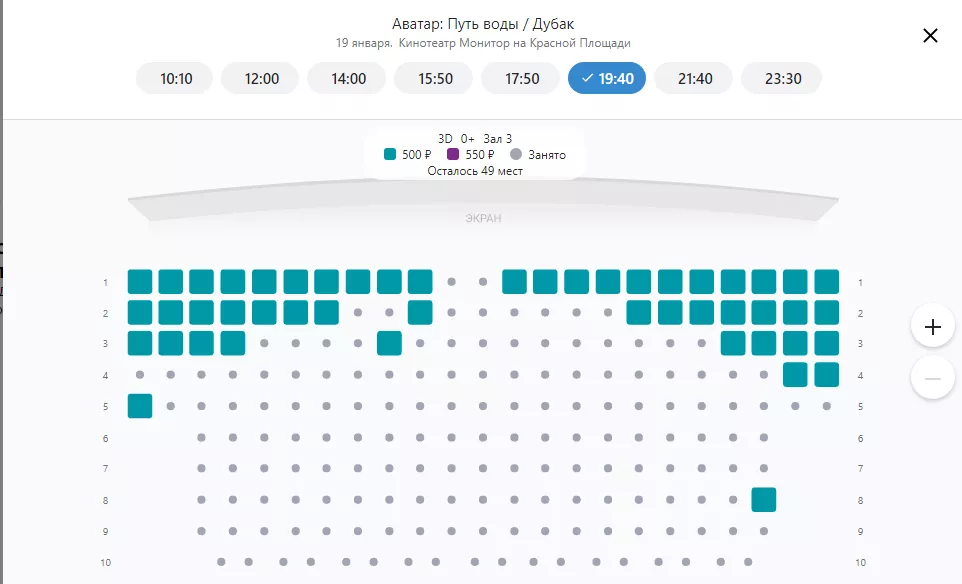This screenshot has height=584, width=962.
Task: Select the available seat in row 5
Action: [140, 406]
